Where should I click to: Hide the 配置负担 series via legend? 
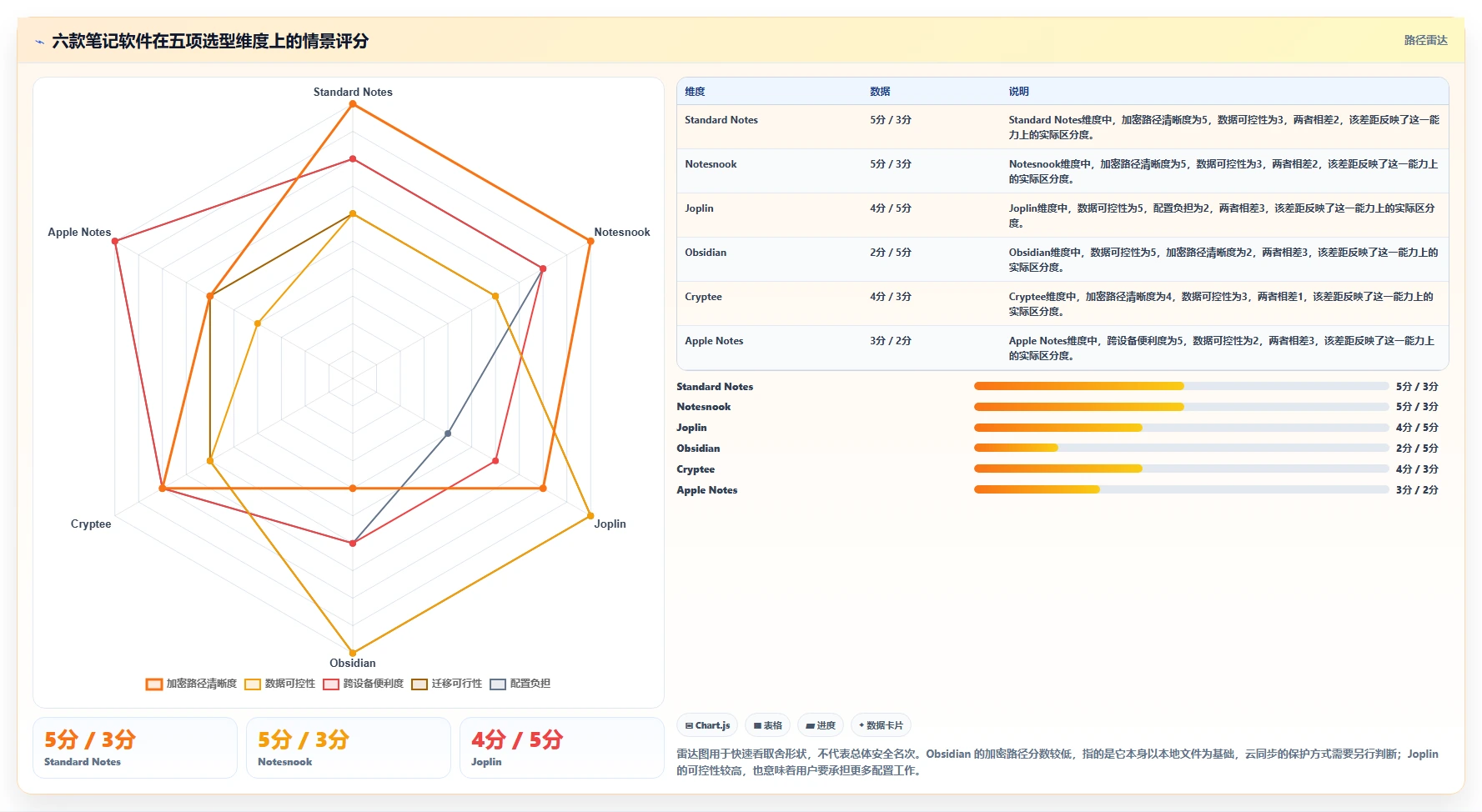[498, 684]
